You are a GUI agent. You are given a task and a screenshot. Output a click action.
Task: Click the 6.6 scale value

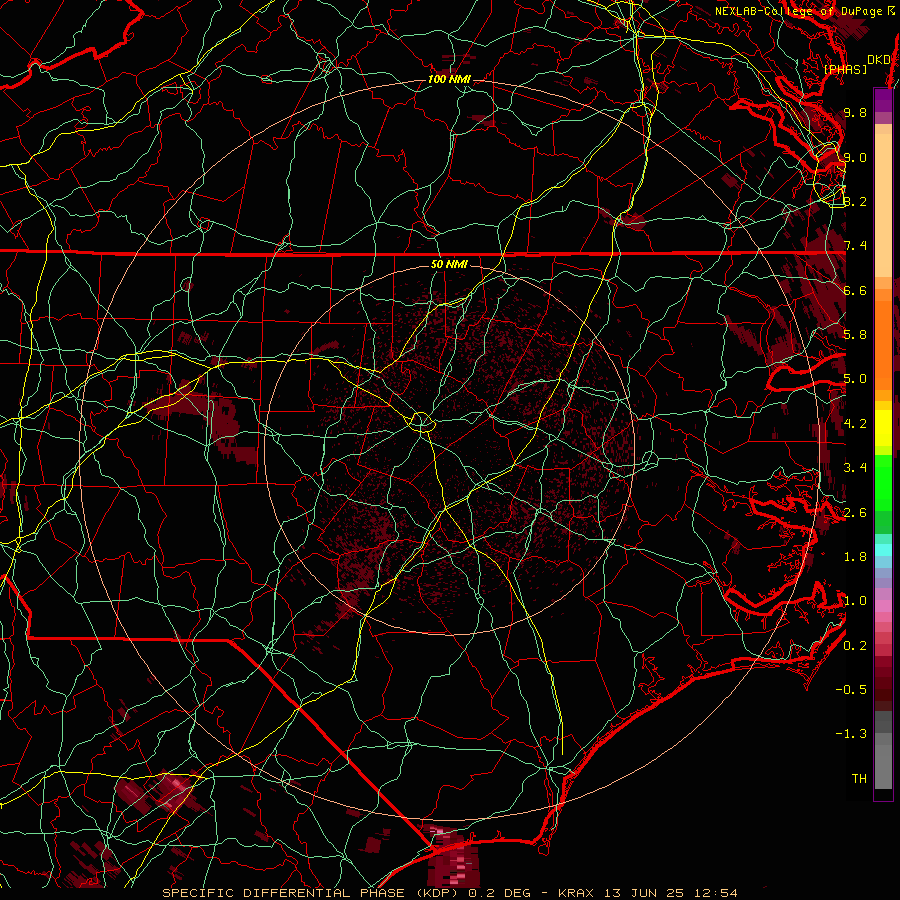[855, 290]
